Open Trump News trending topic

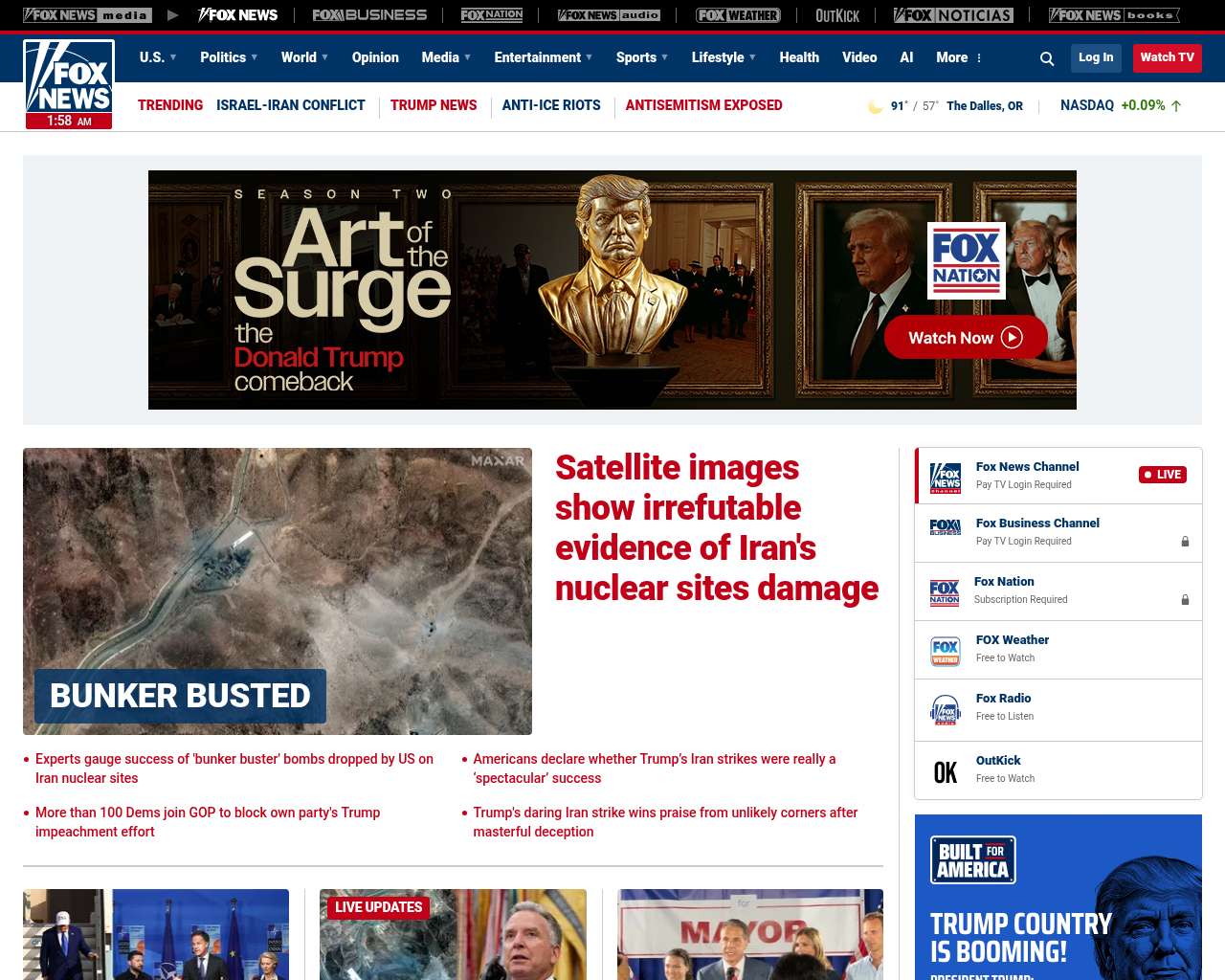coord(434,105)
